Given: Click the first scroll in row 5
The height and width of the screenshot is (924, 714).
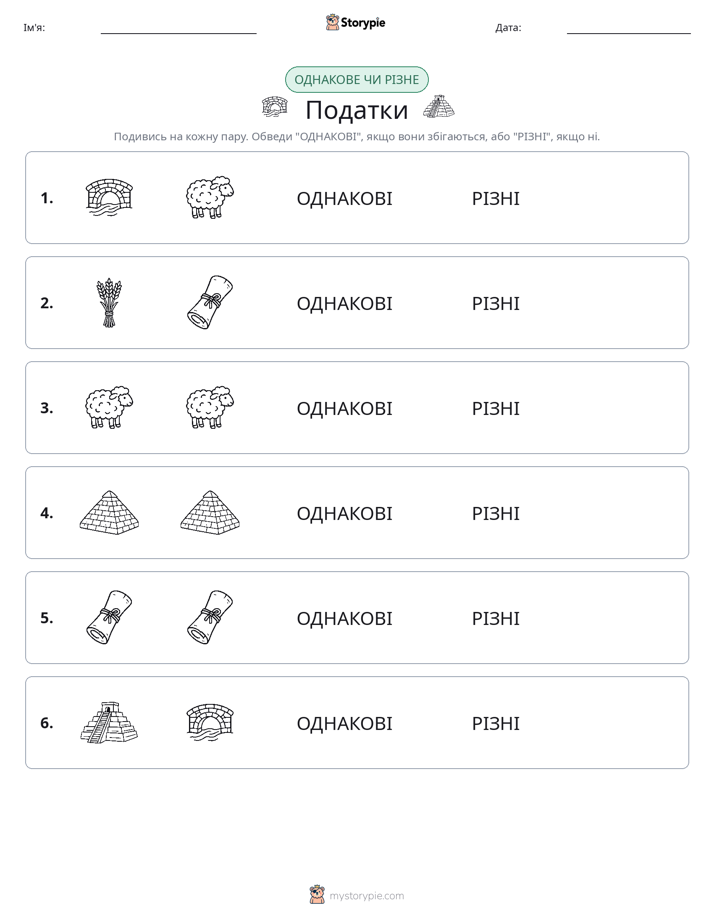Looking at the screenshot, I should [x=109, y=618].
